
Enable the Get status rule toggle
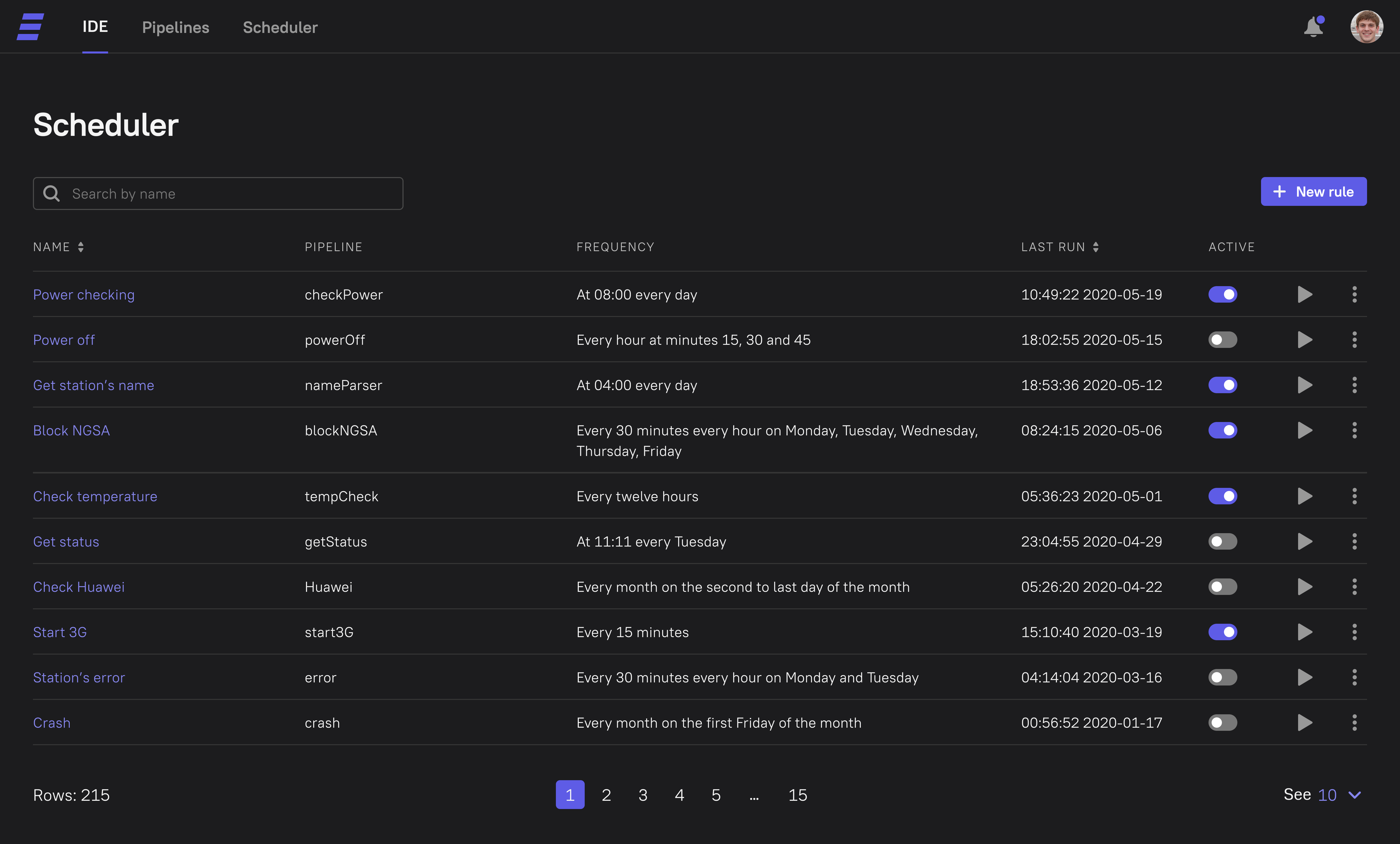click(1223, 541)
